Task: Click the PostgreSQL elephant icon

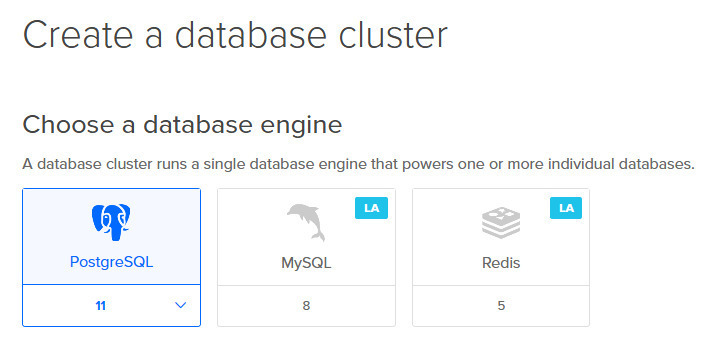Action: 111,222
